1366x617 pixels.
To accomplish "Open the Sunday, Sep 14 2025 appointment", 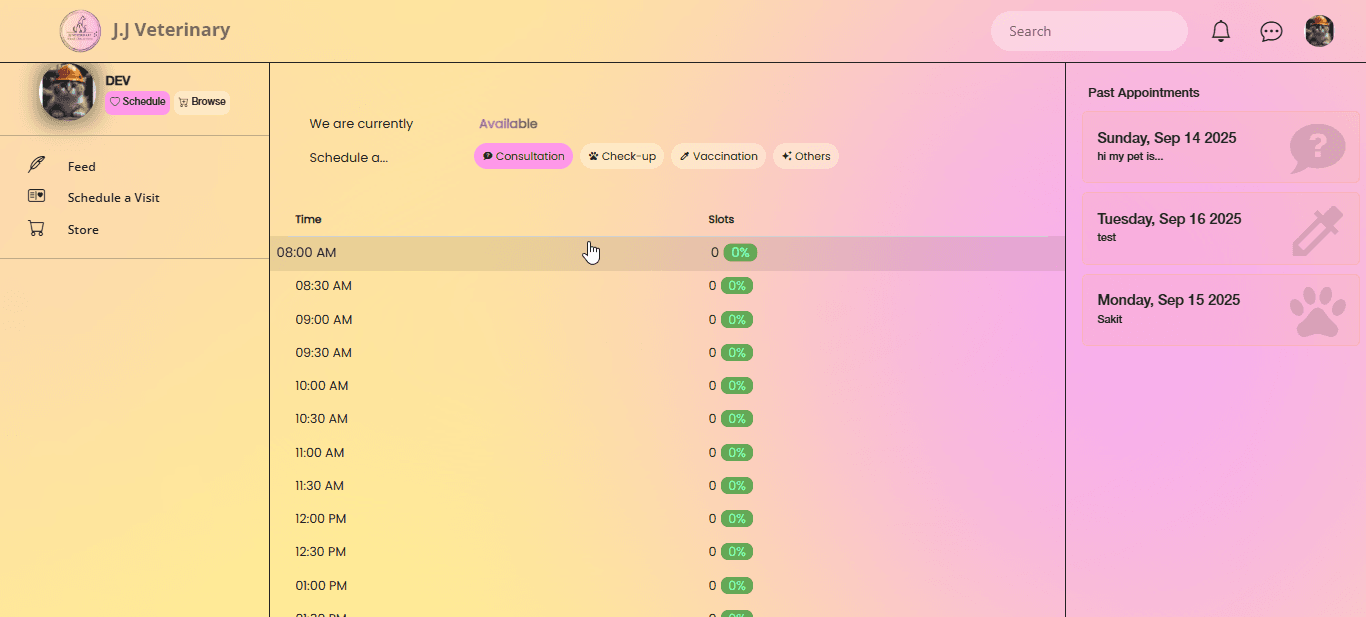I will pos(1220,147).
